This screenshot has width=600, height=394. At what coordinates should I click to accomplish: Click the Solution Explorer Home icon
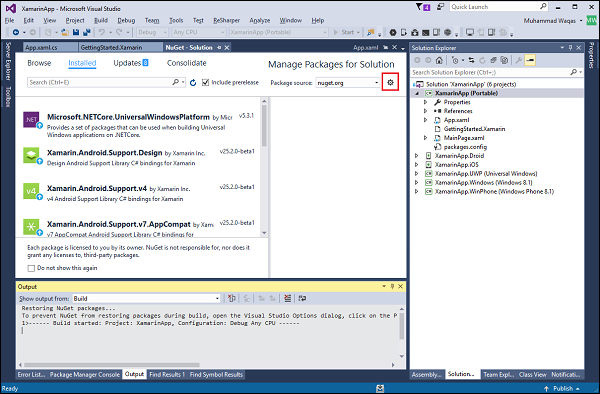point(439,60)
